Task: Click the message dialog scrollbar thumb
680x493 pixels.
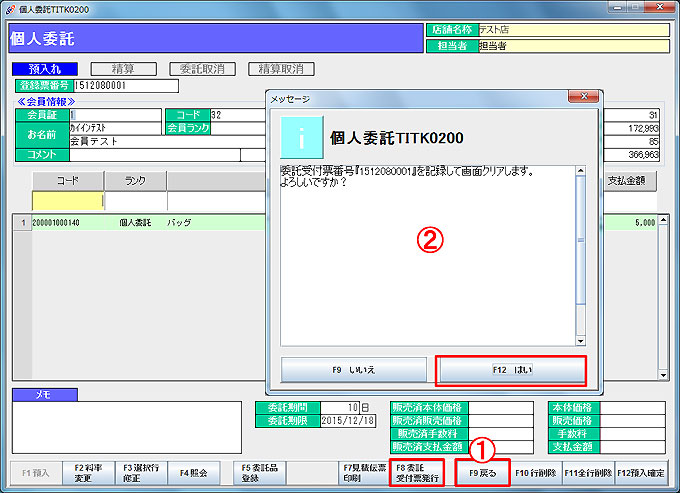Action: (580, 239)
